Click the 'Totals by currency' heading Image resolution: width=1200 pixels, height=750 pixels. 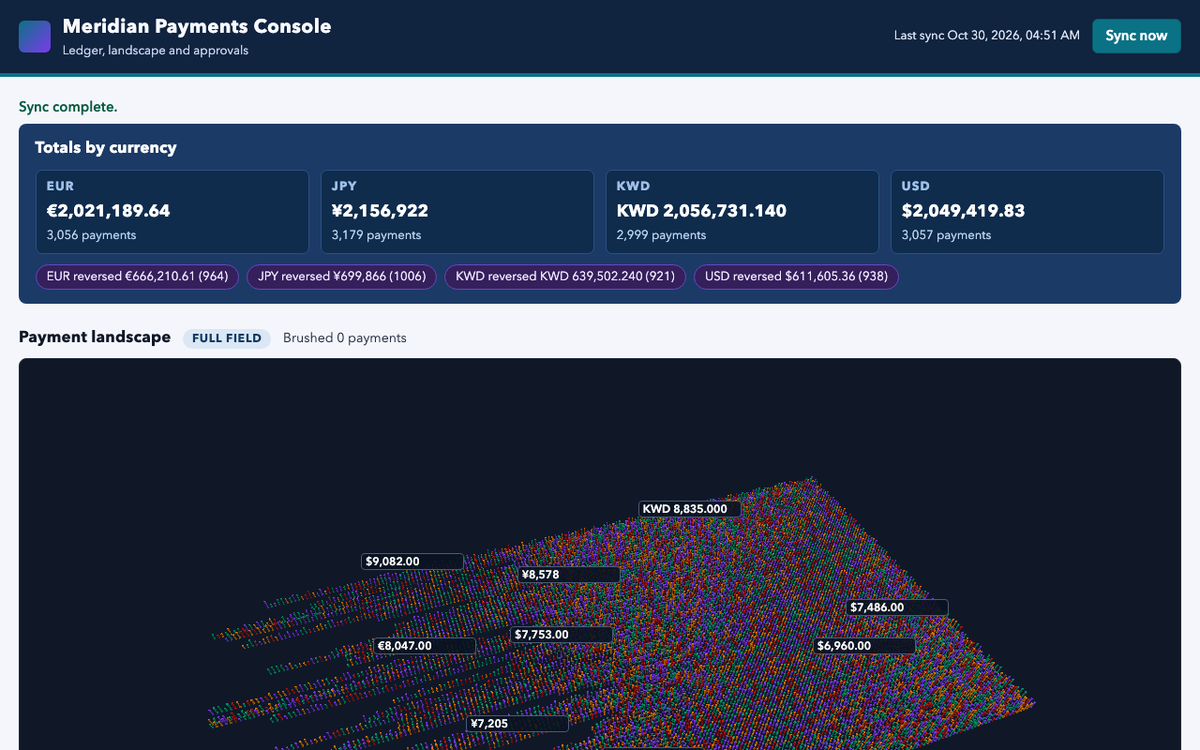pyautogui.click(x=106, y=148)
